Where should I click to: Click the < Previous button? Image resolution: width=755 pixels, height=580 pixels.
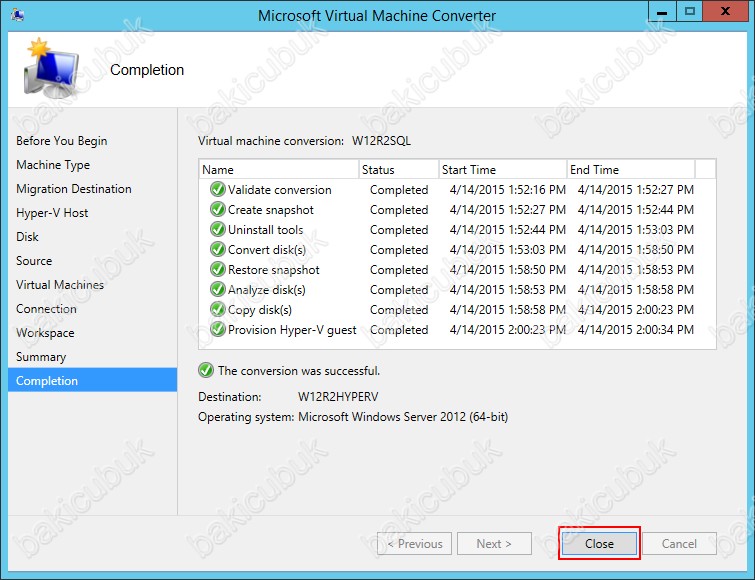415,543
